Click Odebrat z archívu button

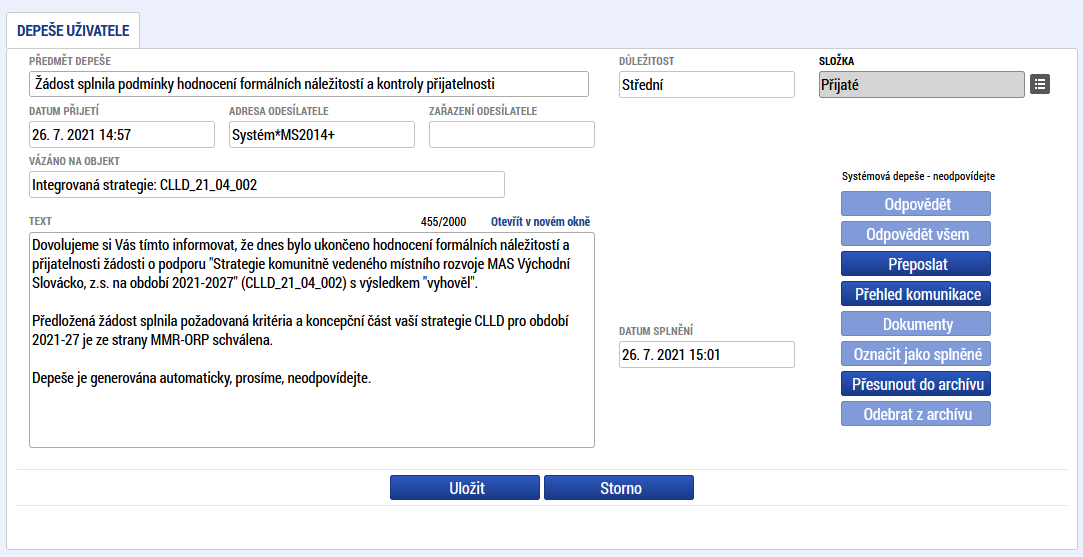click(x=916, y=413)
